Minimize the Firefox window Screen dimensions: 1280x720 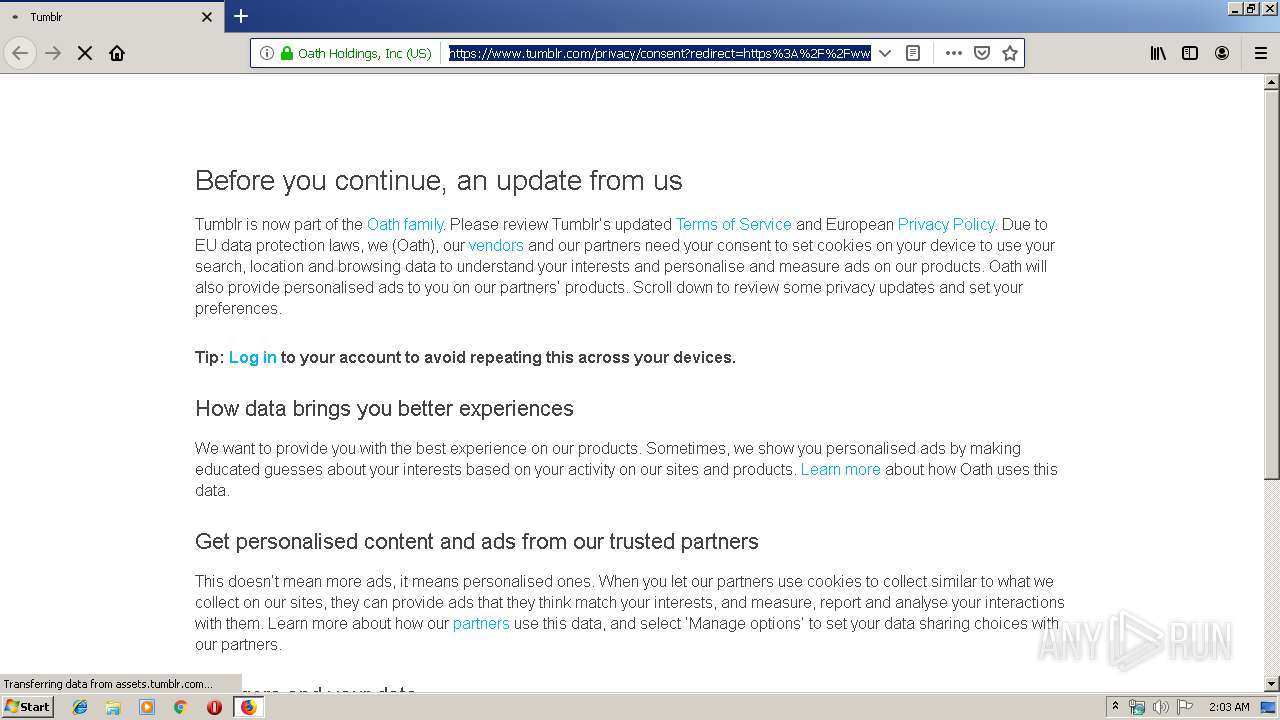[1235, 8]
